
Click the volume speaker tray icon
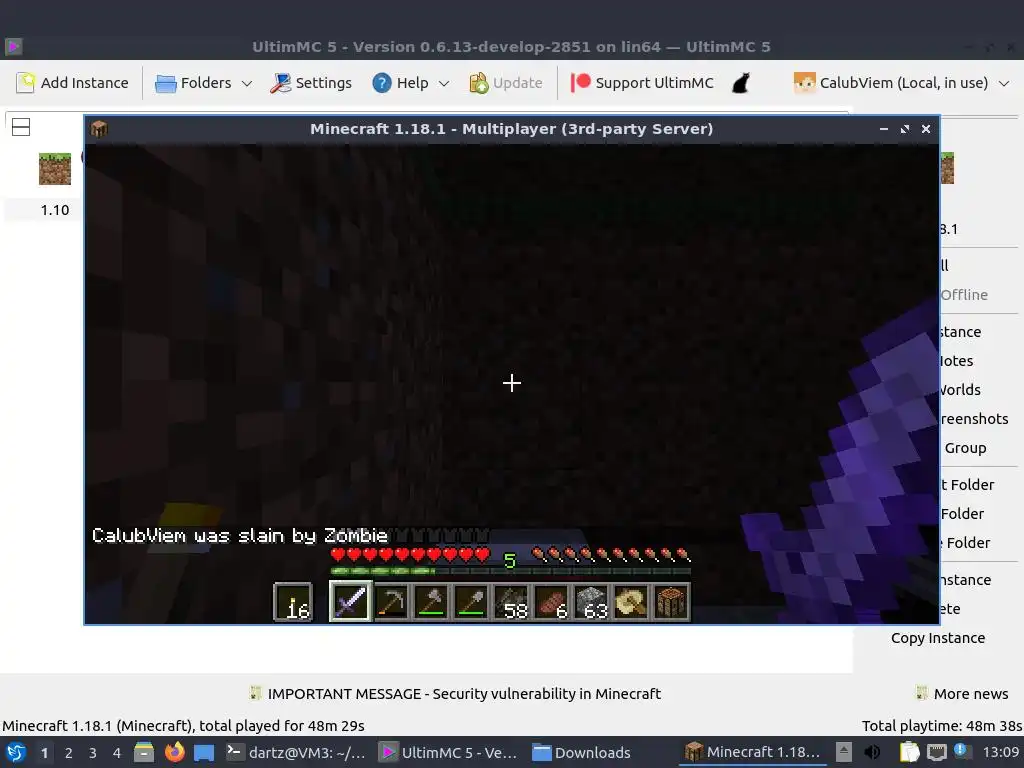pos(872,753)
